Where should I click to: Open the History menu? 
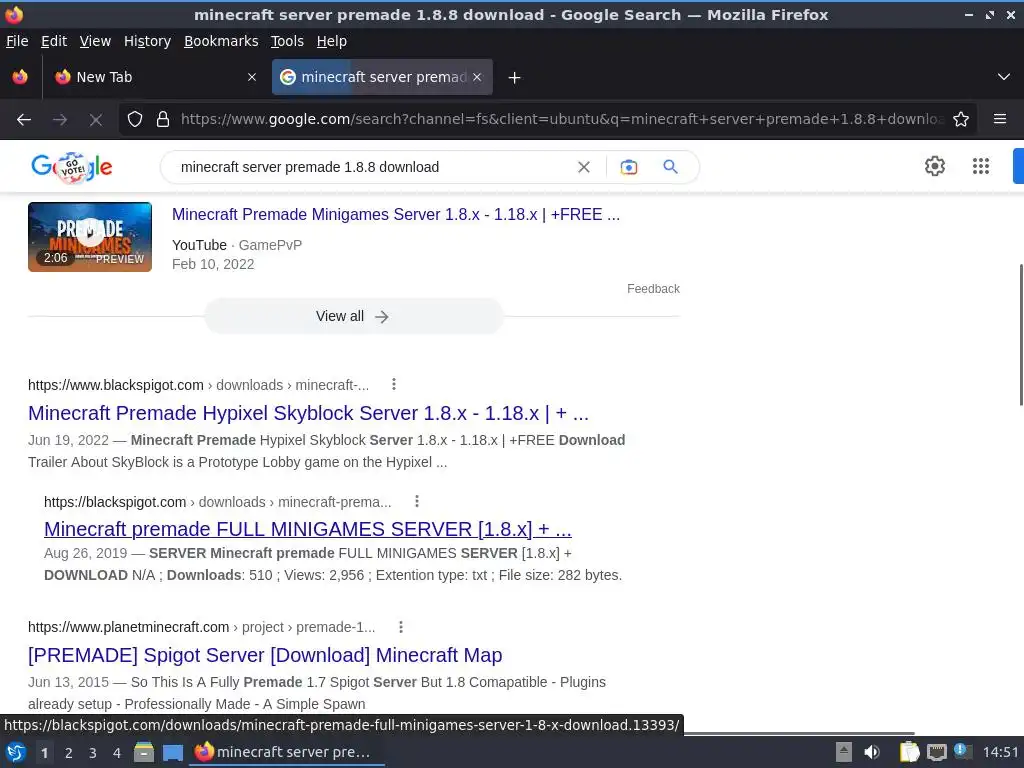pos(148,41)
